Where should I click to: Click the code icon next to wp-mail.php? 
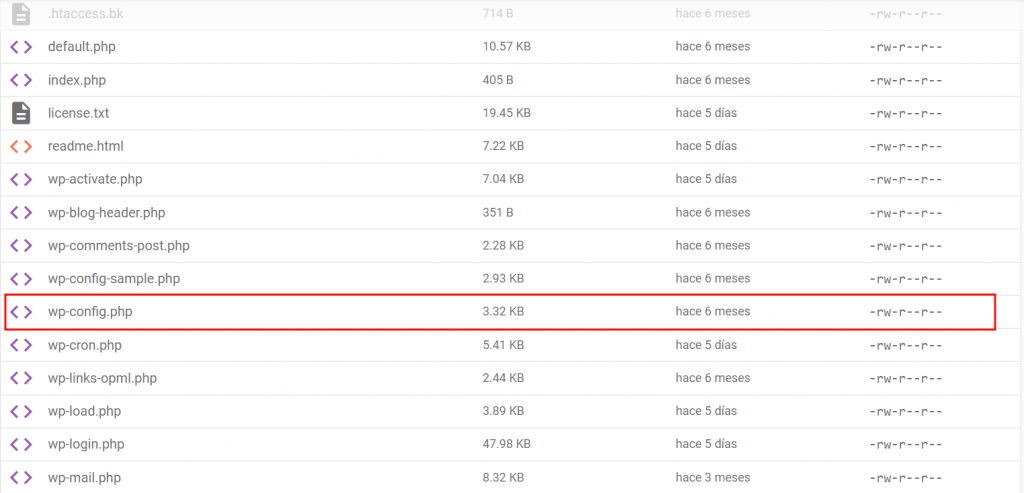click(21, 477)
